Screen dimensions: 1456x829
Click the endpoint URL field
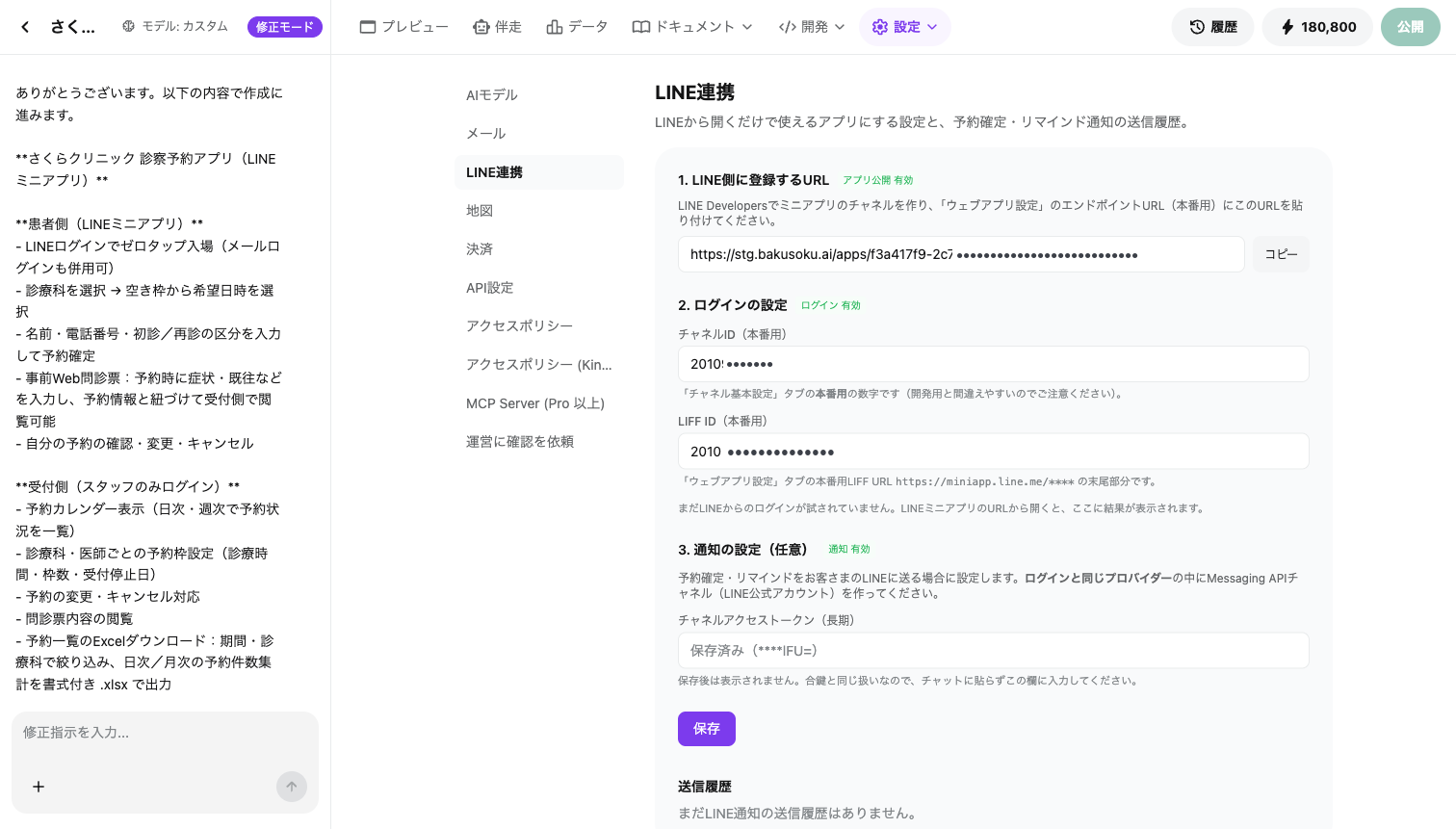click(961, 254)
